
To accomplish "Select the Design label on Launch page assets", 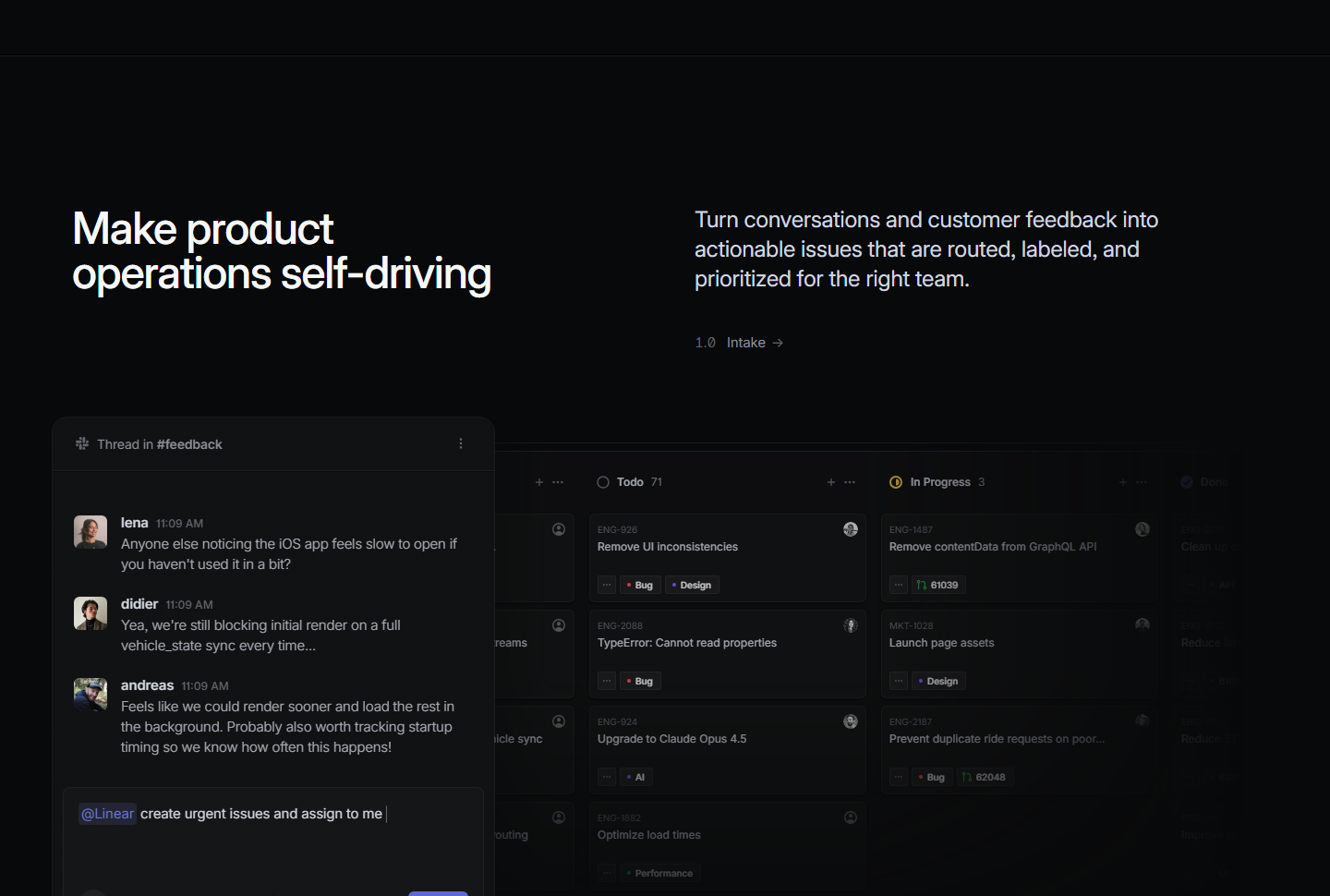I will click(x=937, y=681).
